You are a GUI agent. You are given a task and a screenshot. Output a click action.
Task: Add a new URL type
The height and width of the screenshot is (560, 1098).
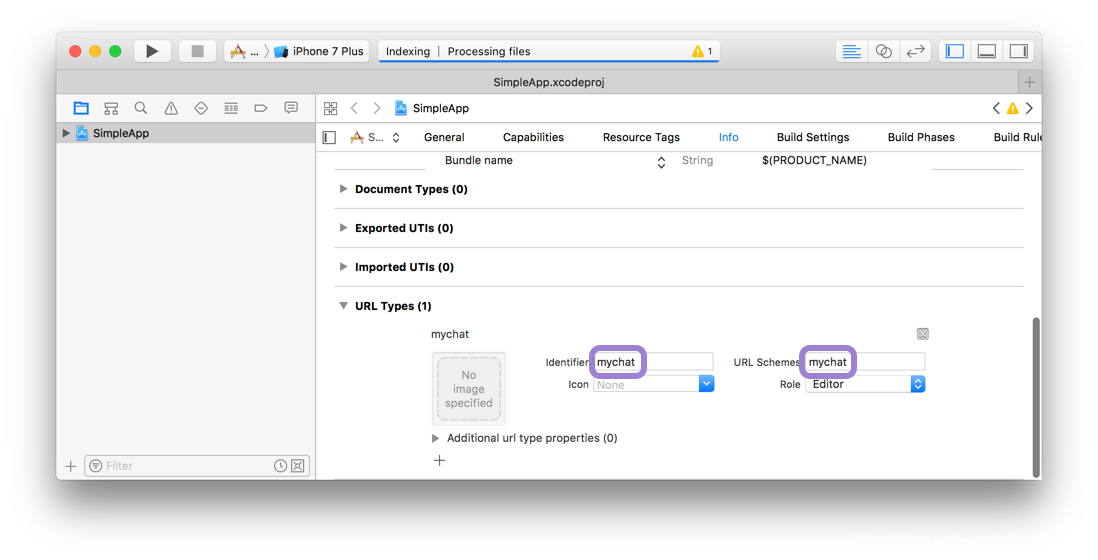(439, 460)
